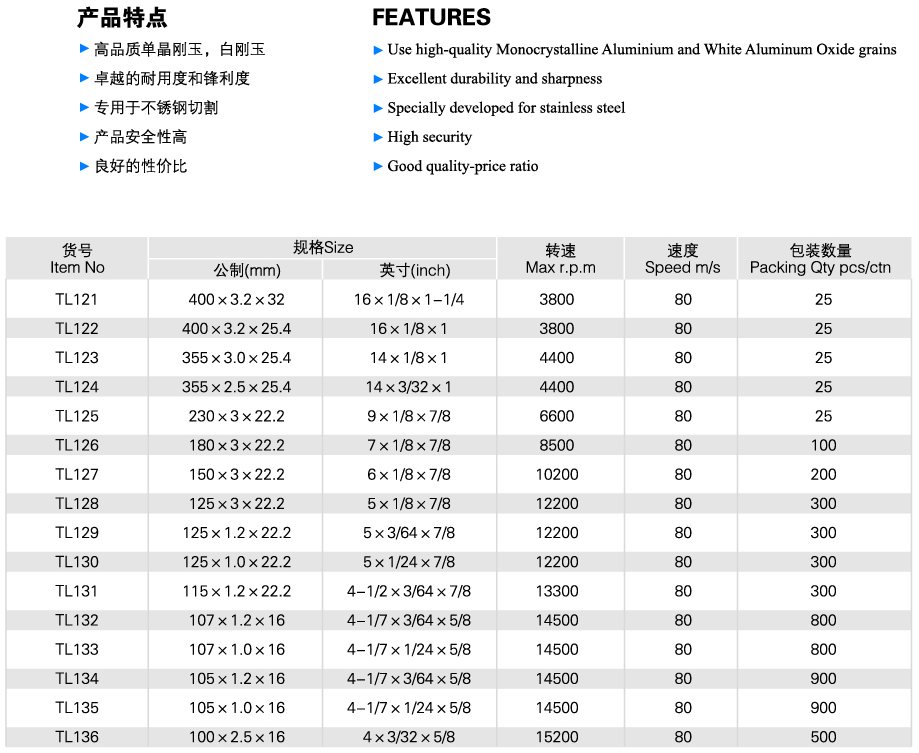Select item number TL125

point(77,416)
